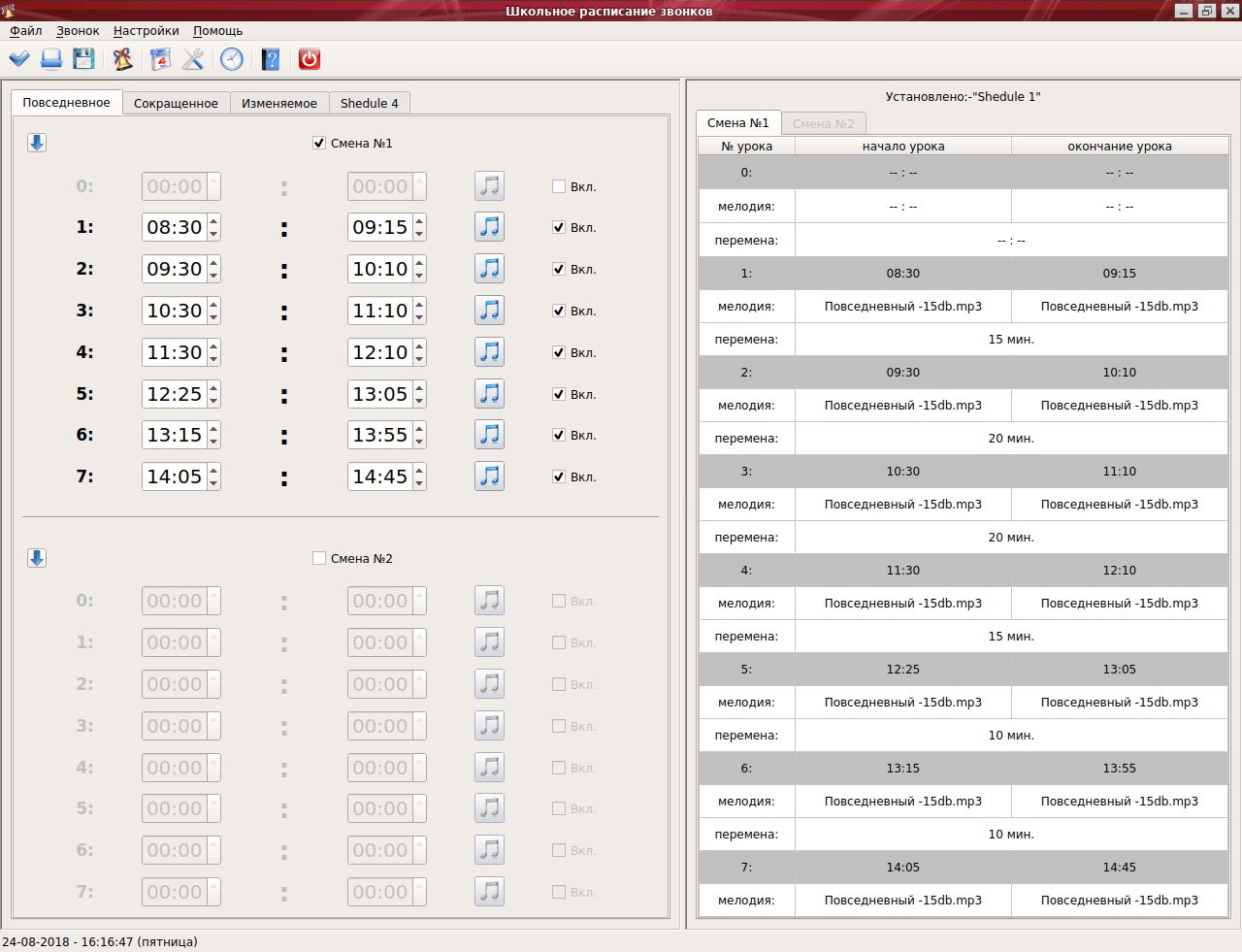Expand Смена №1 with blue arrow button
Image resolution: width=1242 pixels, height=952 pixels.
[x=37, y=143]
